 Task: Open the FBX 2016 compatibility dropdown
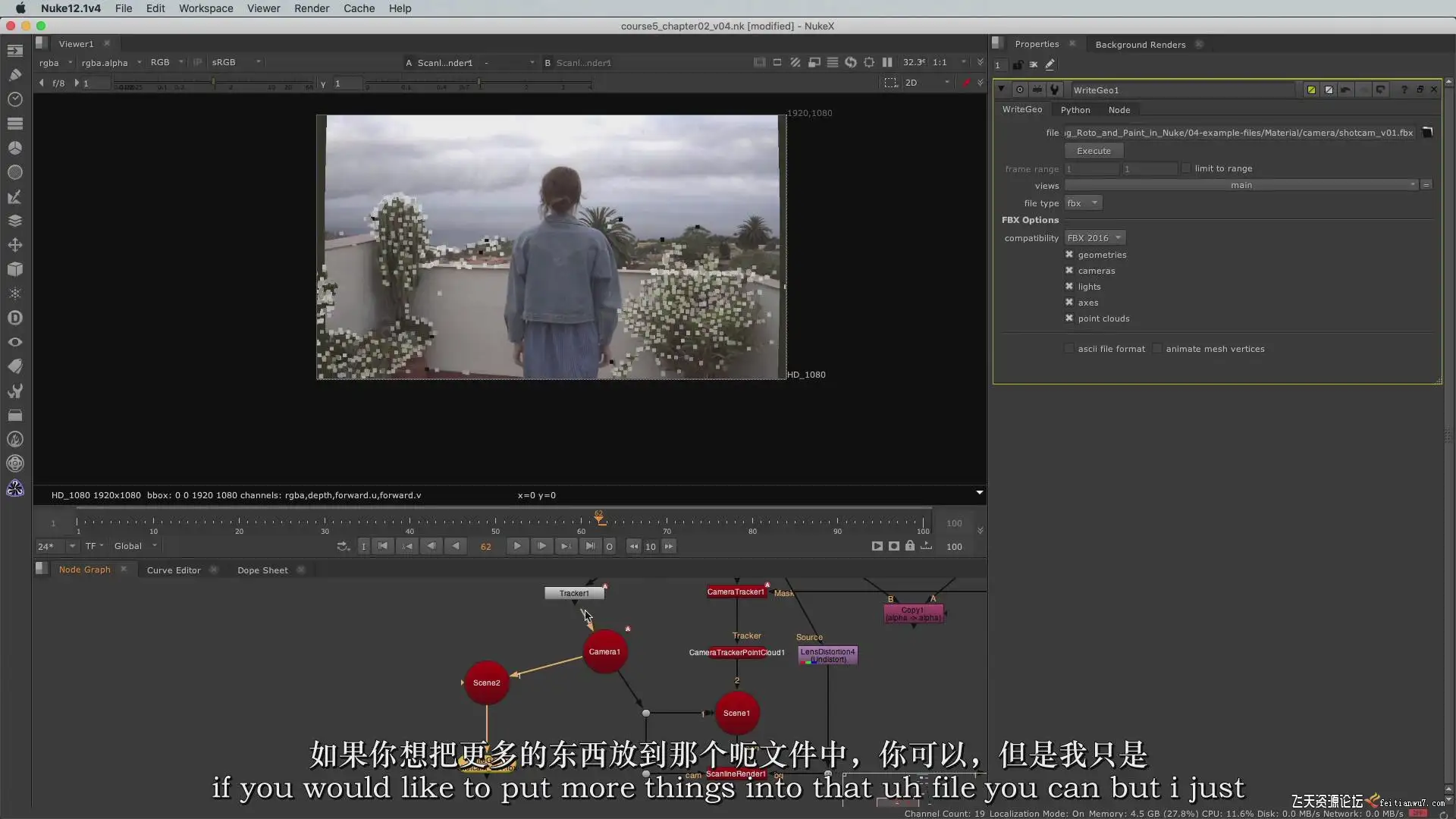coord(1094,238)
